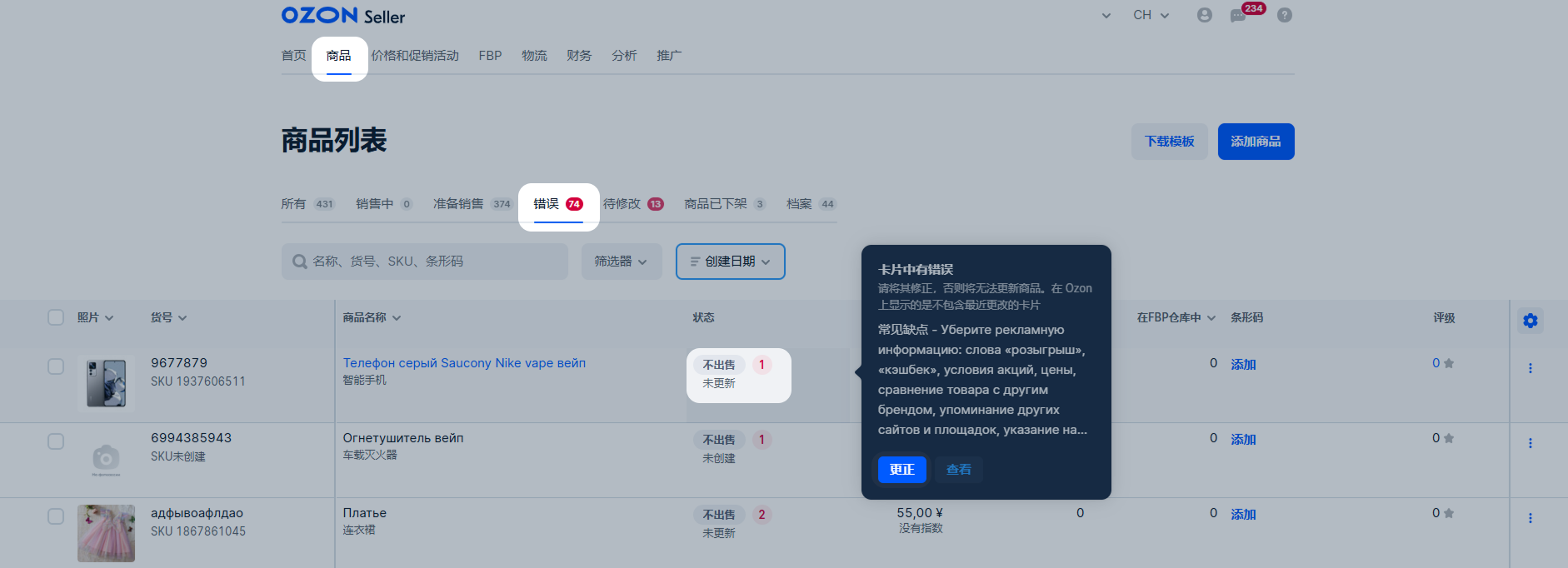The width and height of the screenshot is (1568, 568).
Task: Click 添加 barcode link for item 6994385943
Action: coord(1243,440)
